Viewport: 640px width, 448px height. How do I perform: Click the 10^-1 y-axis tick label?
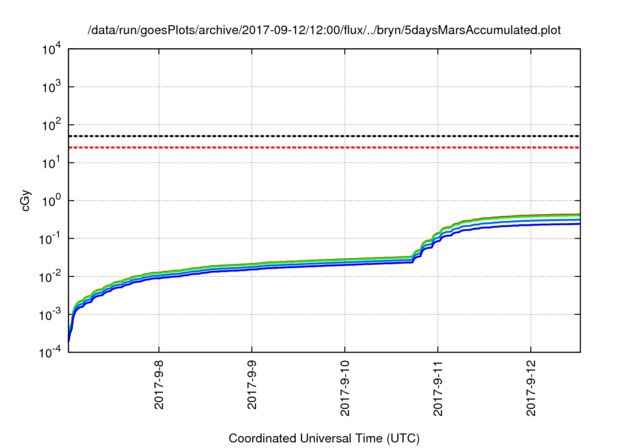51,239
